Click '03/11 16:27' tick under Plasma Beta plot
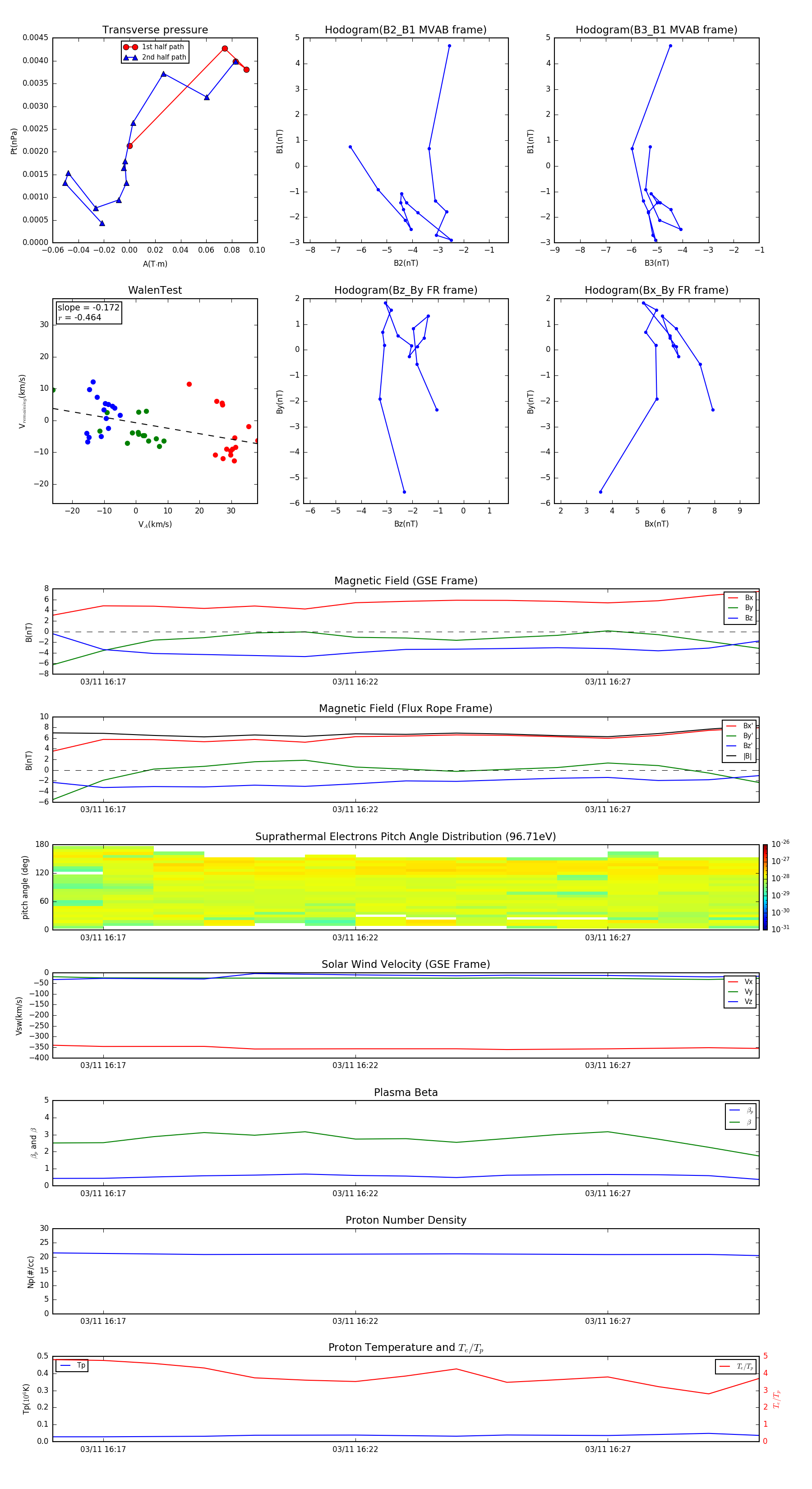This screenshot has width=812, height=1489. click(x=607, y=1193)
